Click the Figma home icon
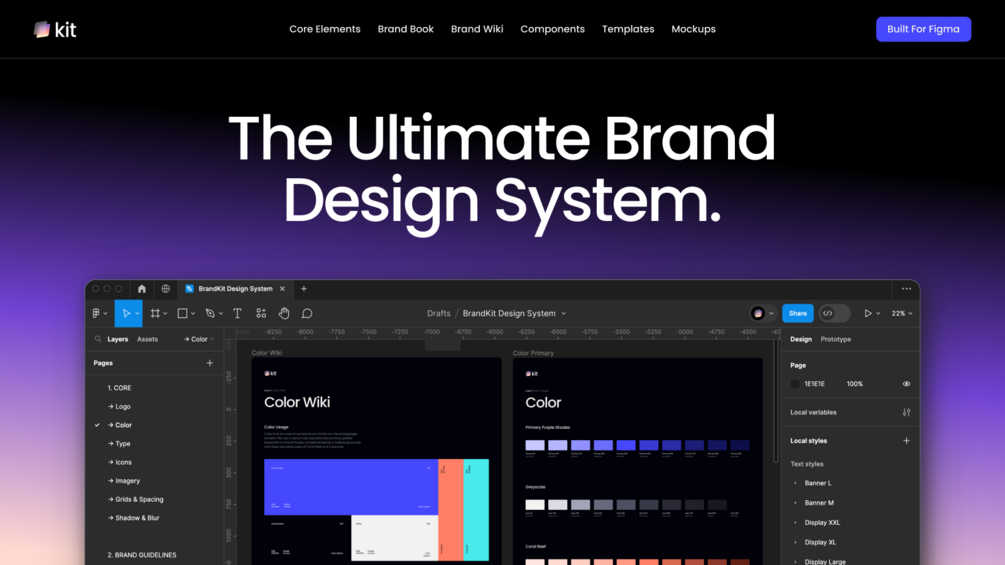Viewport: 1005px width, 565px height. click(142, 289)
